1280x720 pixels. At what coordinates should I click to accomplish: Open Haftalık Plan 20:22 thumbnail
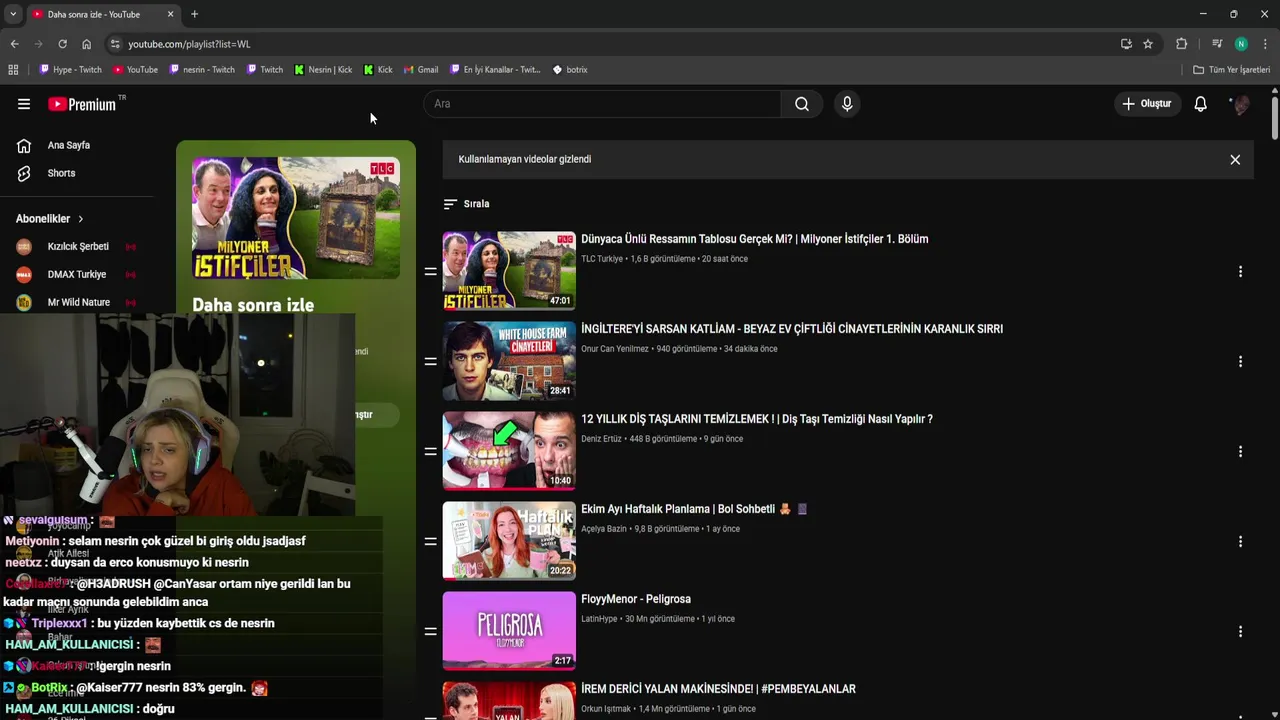509,540
